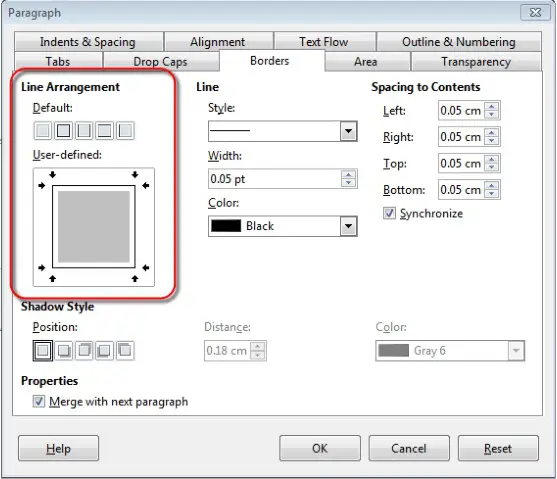Open the shadow Color Gray 6 dropdown
The width and height of the screenshot is (557, 479).
(516, 351)
